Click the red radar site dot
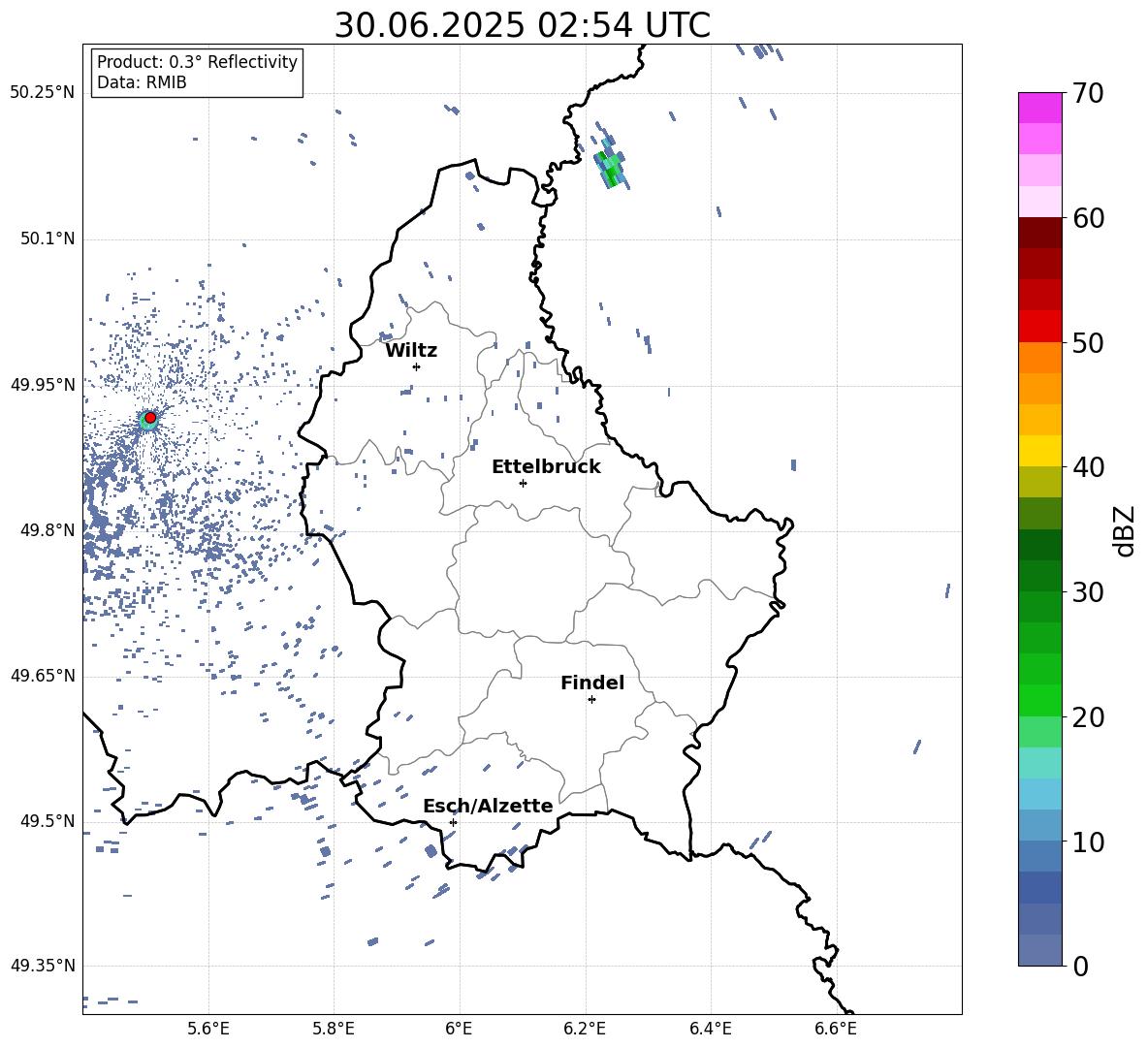 pos(150,418)
